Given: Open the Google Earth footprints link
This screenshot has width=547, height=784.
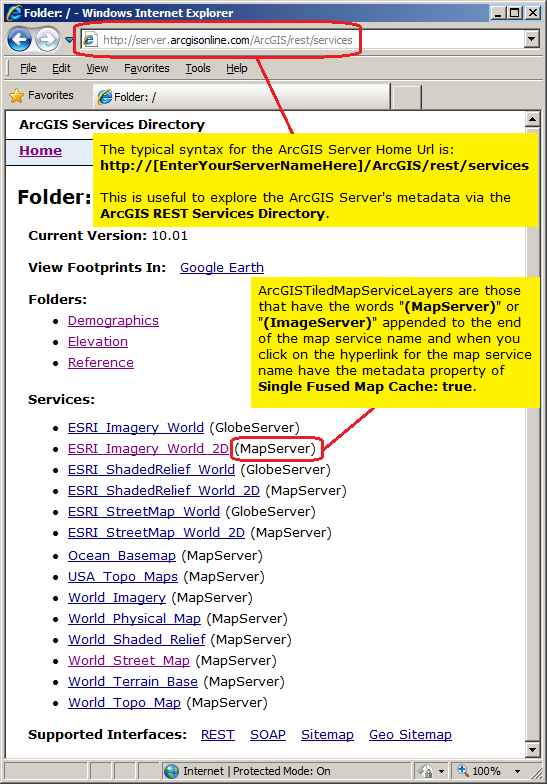Looking at the screenshot, I should [222, 268].
